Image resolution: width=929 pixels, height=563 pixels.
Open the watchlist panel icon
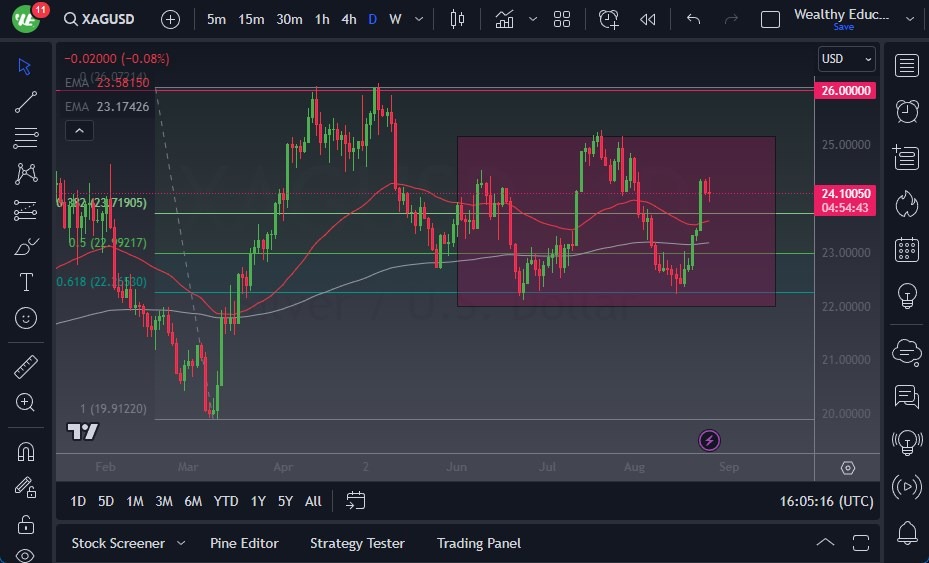(x=907, y=66)
